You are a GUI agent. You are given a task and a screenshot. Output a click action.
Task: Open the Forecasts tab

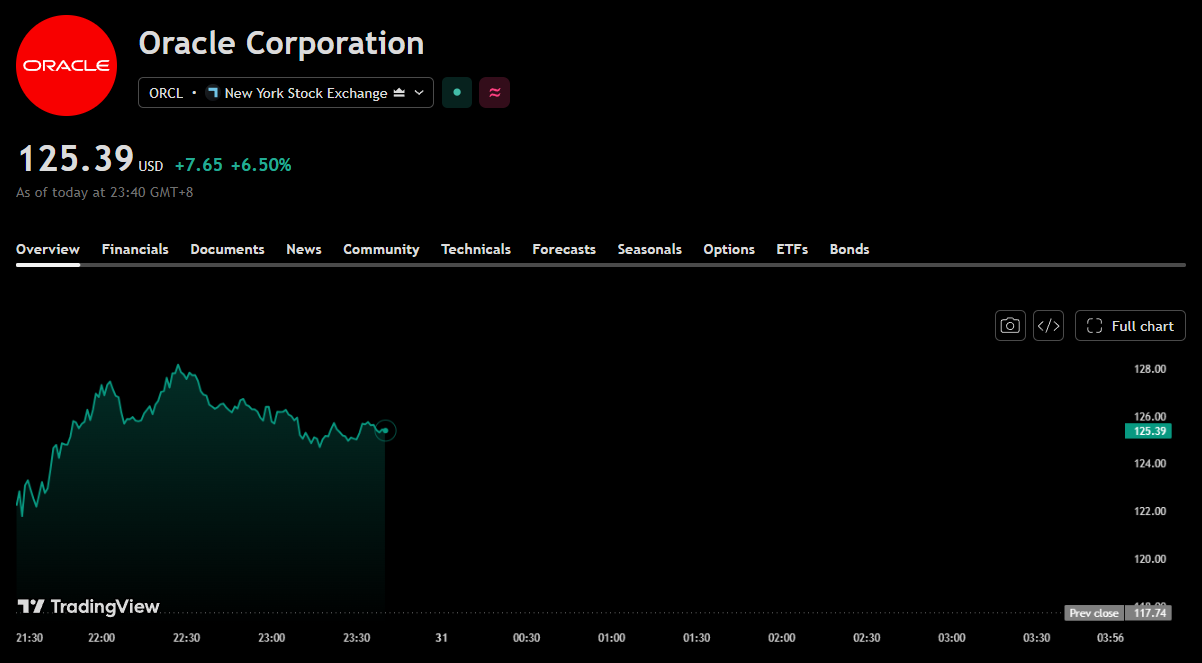point(564,249)
